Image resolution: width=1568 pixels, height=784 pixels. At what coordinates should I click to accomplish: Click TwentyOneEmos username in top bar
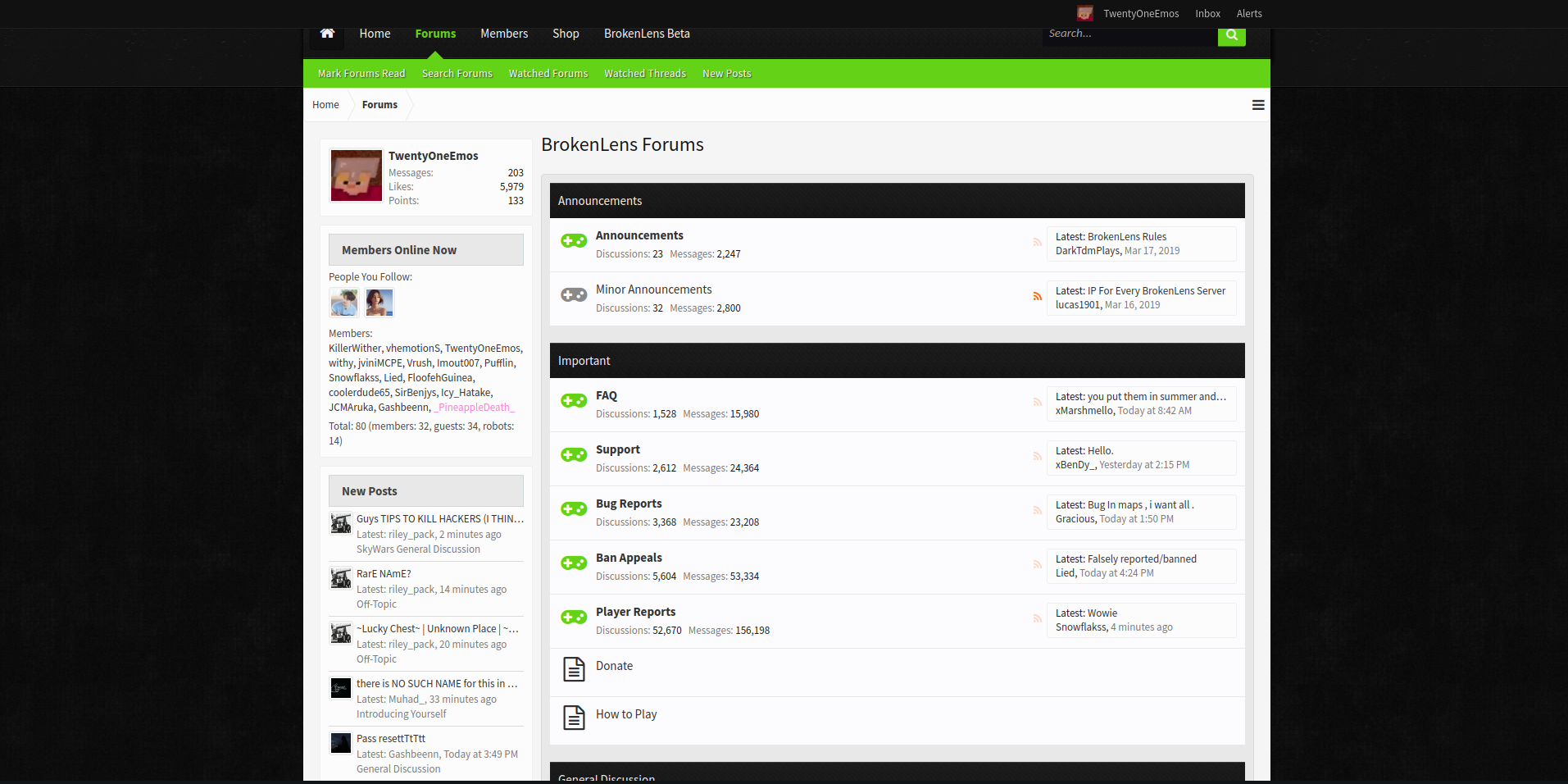coord(1141,14)
